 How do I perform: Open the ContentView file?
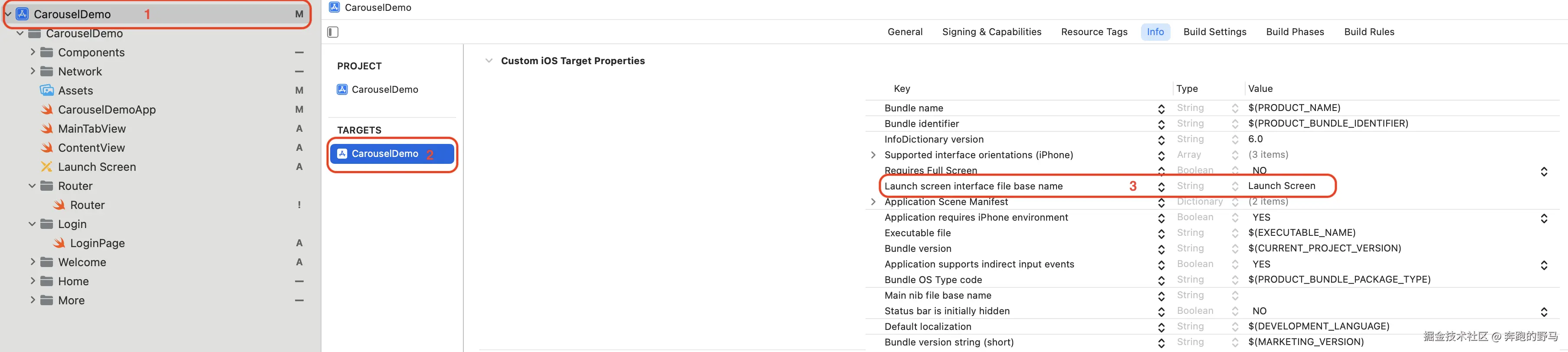91,148
